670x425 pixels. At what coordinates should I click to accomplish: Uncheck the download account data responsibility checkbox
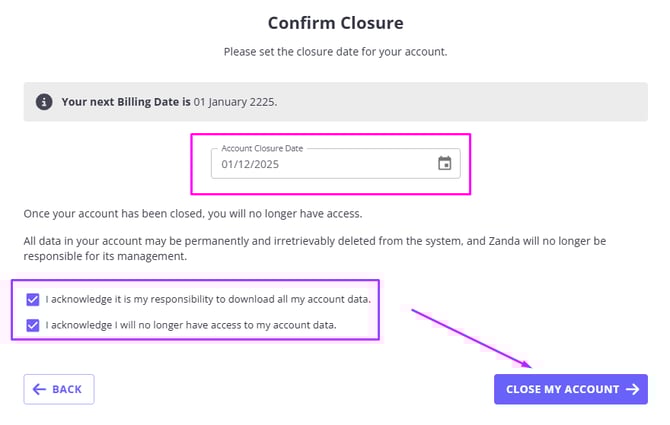(x=34, y=299)
